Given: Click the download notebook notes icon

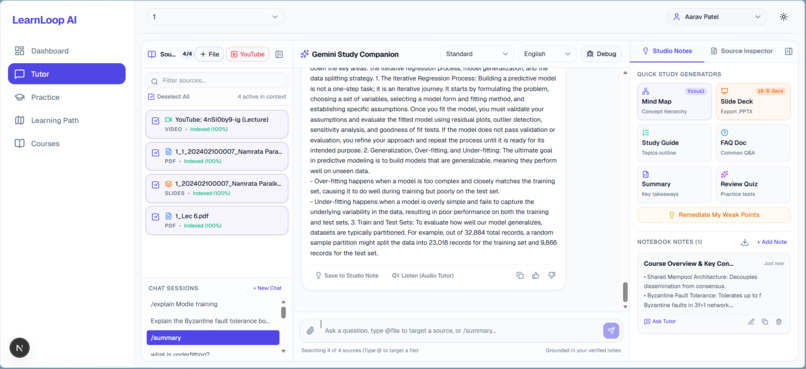Looking at the screenshot, I should tap(745, 242).
